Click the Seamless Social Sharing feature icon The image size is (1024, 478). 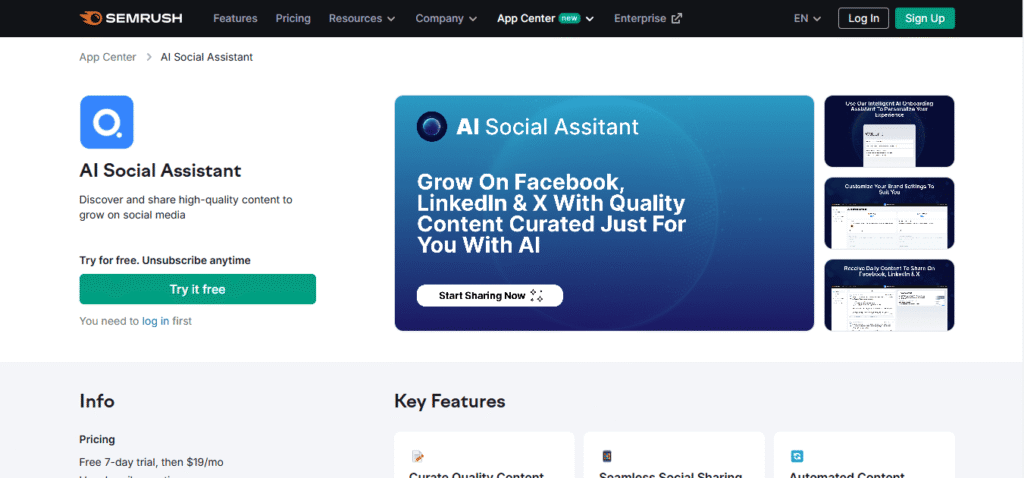(x=607, y=456)
